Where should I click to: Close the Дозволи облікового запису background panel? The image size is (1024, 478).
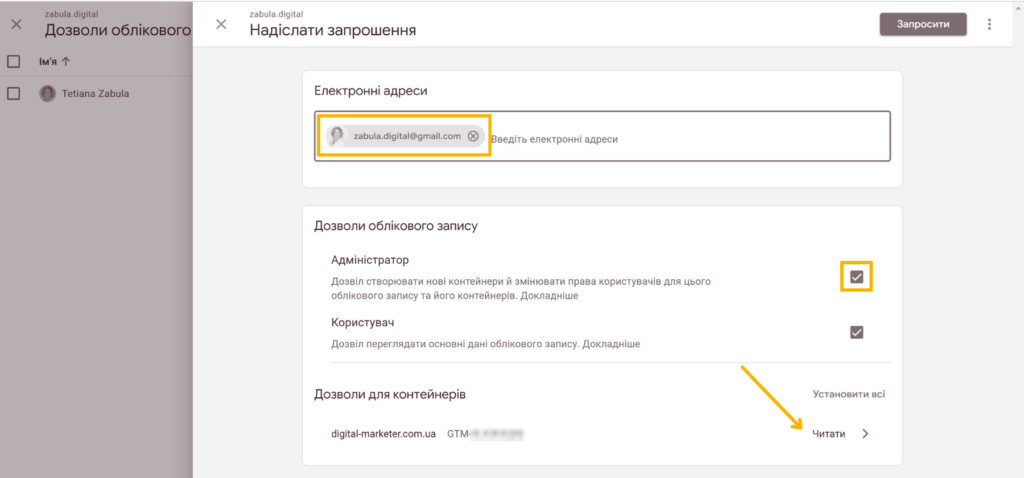[x=16, y=24]
